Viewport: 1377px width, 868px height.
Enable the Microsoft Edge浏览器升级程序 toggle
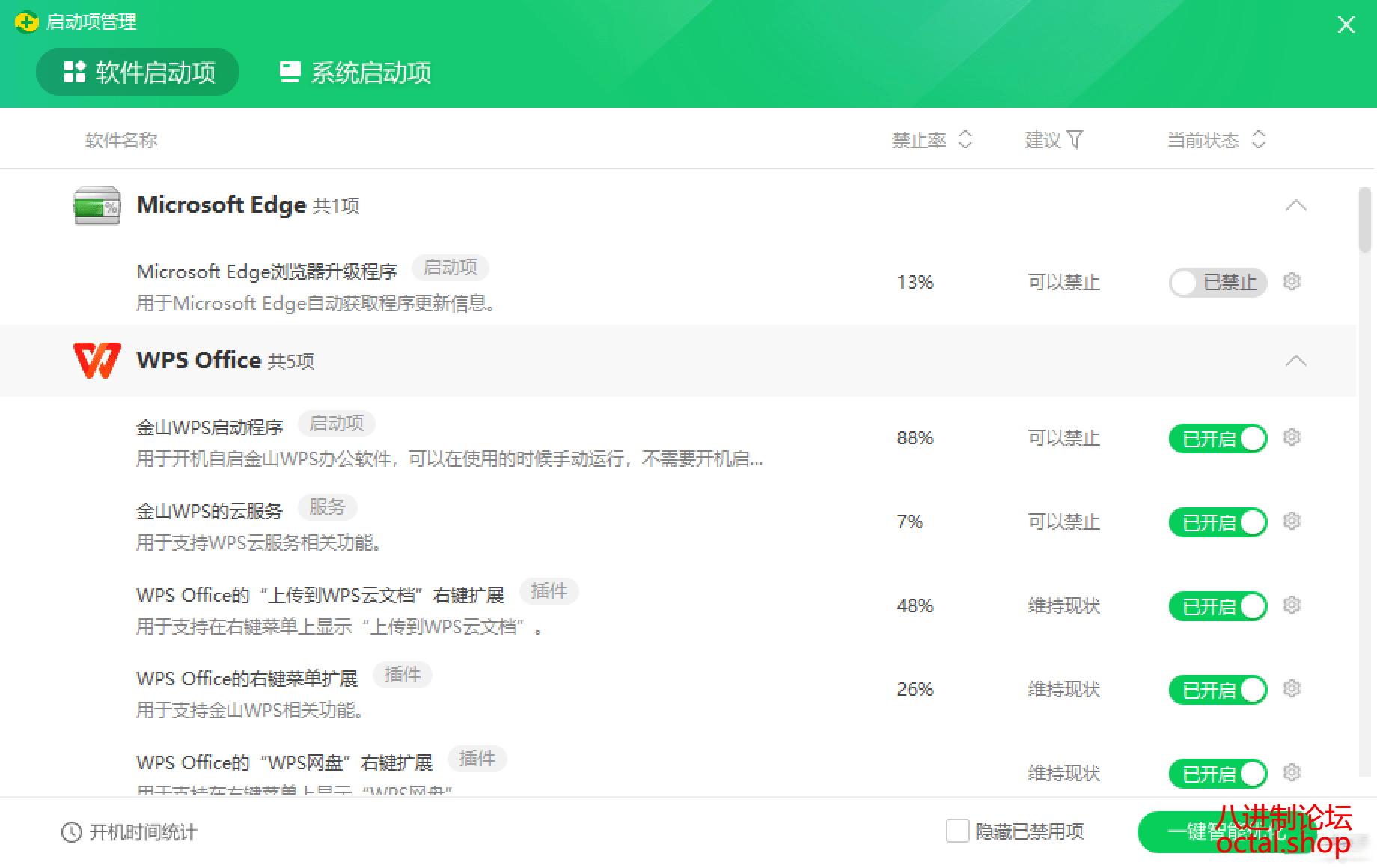coord(1218,282)
